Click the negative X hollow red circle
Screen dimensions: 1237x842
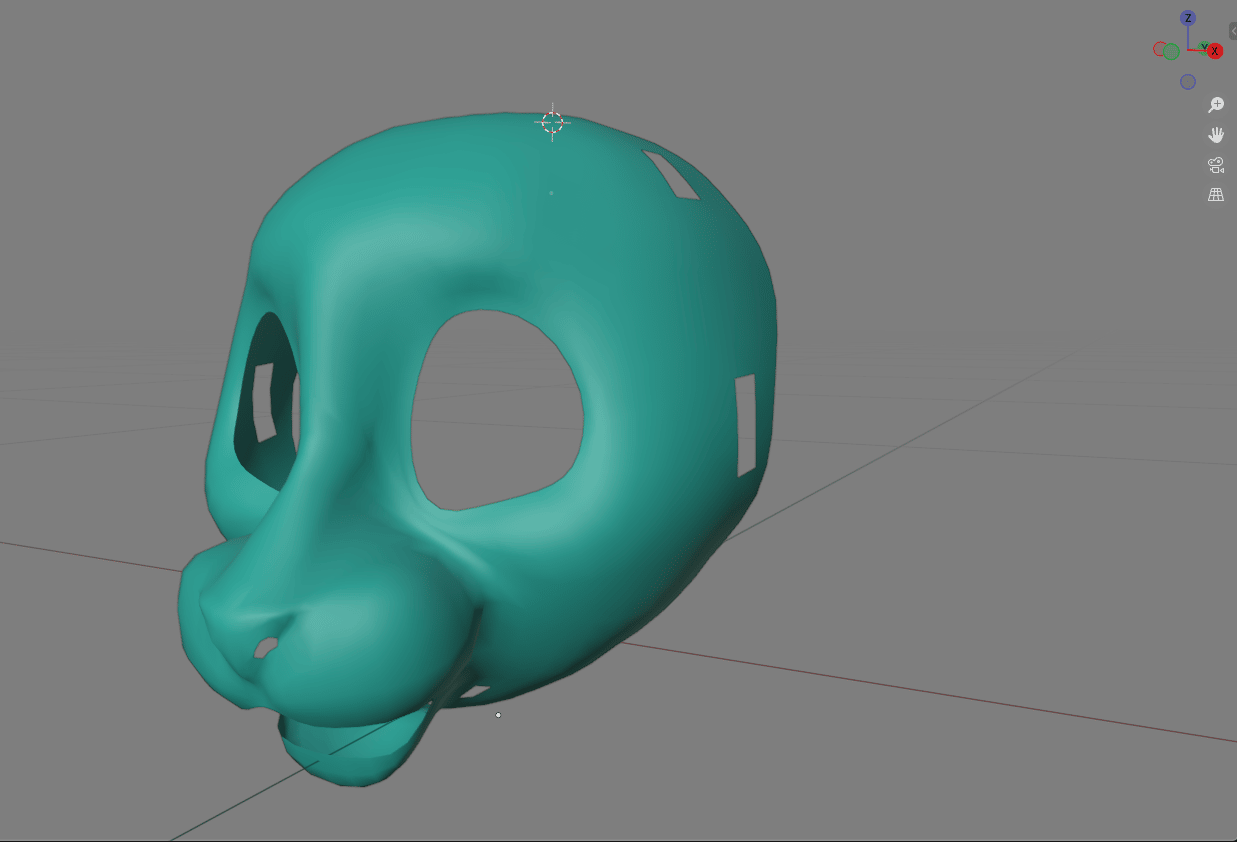click(1160, 48)
